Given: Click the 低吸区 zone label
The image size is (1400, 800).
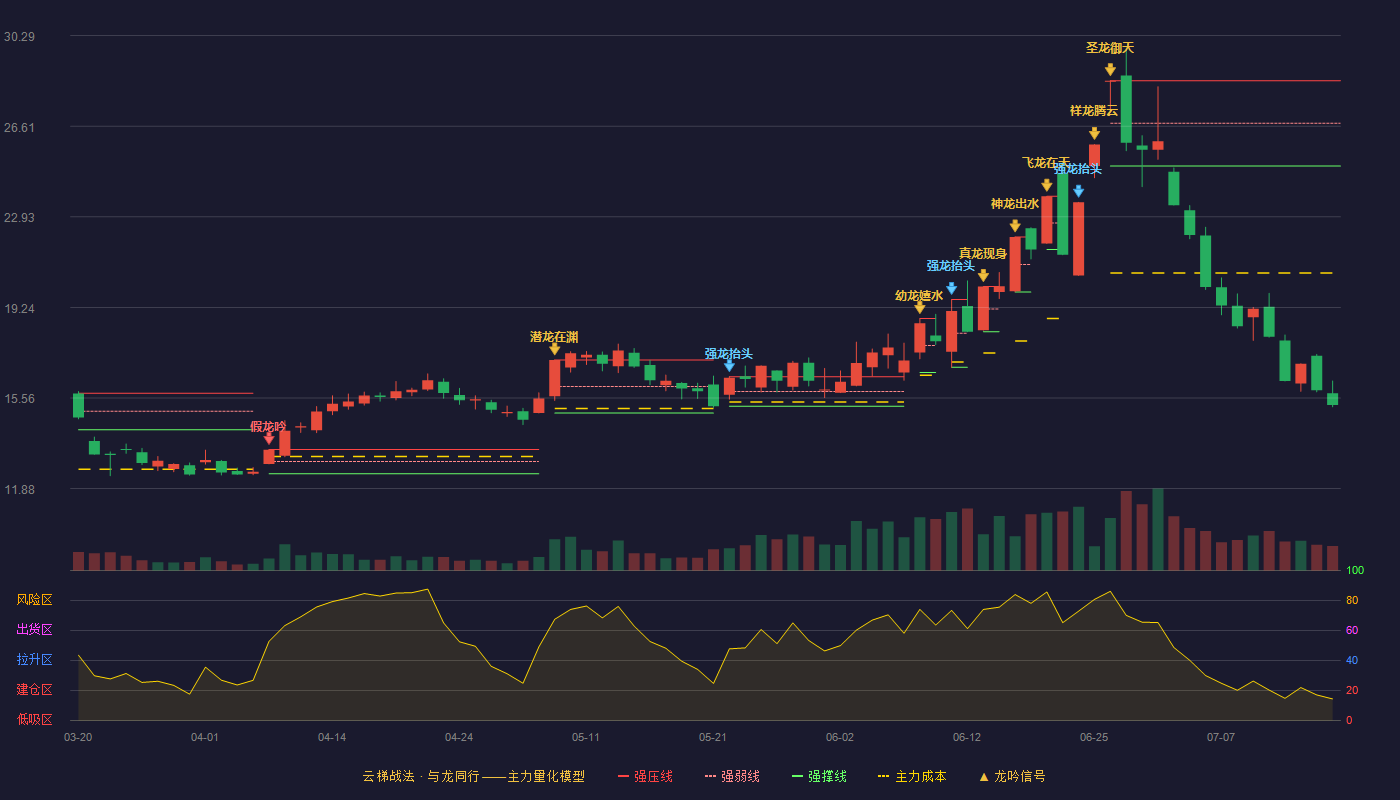Looking at the screenshot, I should pos(35,719).
